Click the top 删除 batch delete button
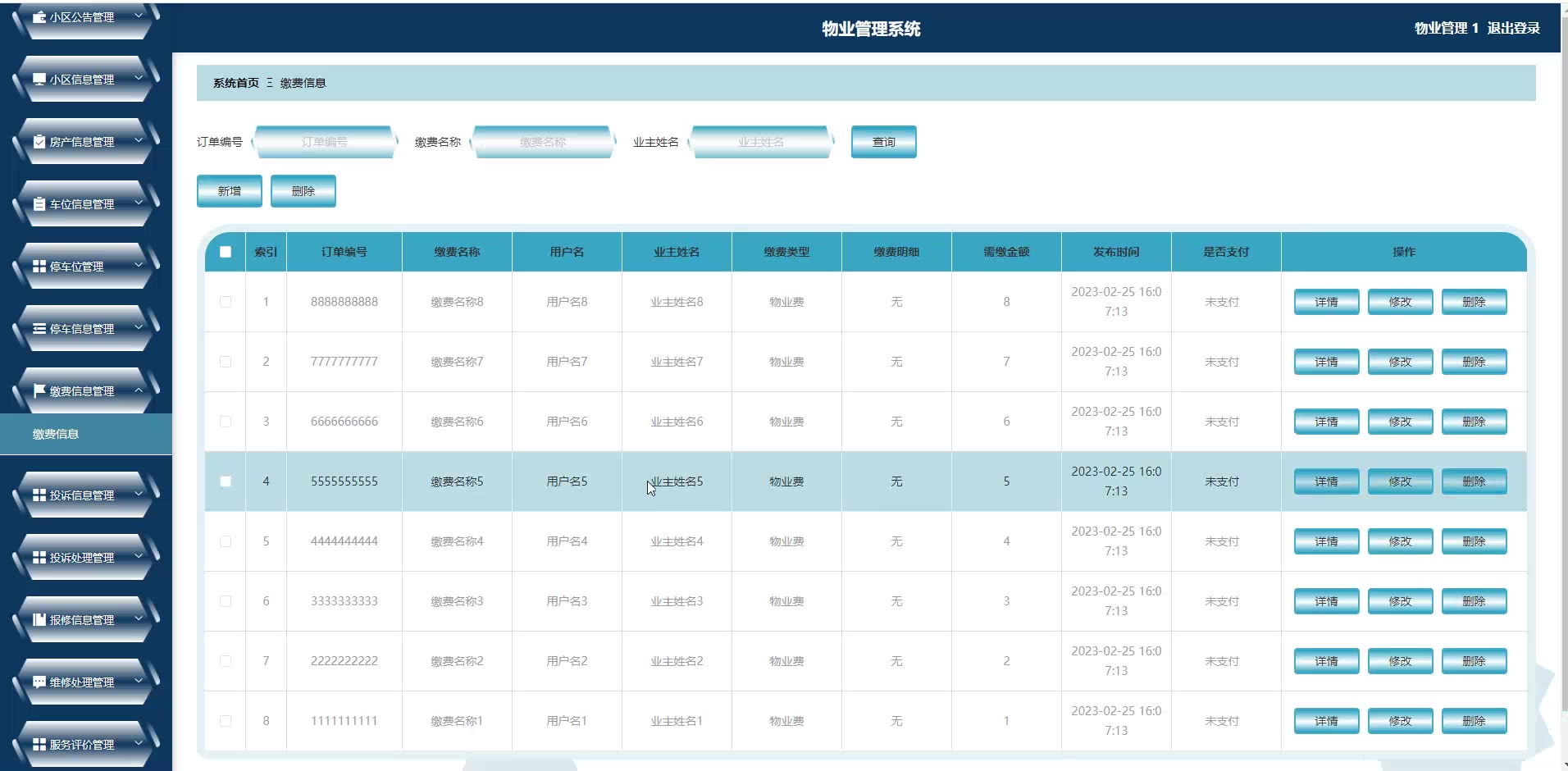 pos(303,191)
